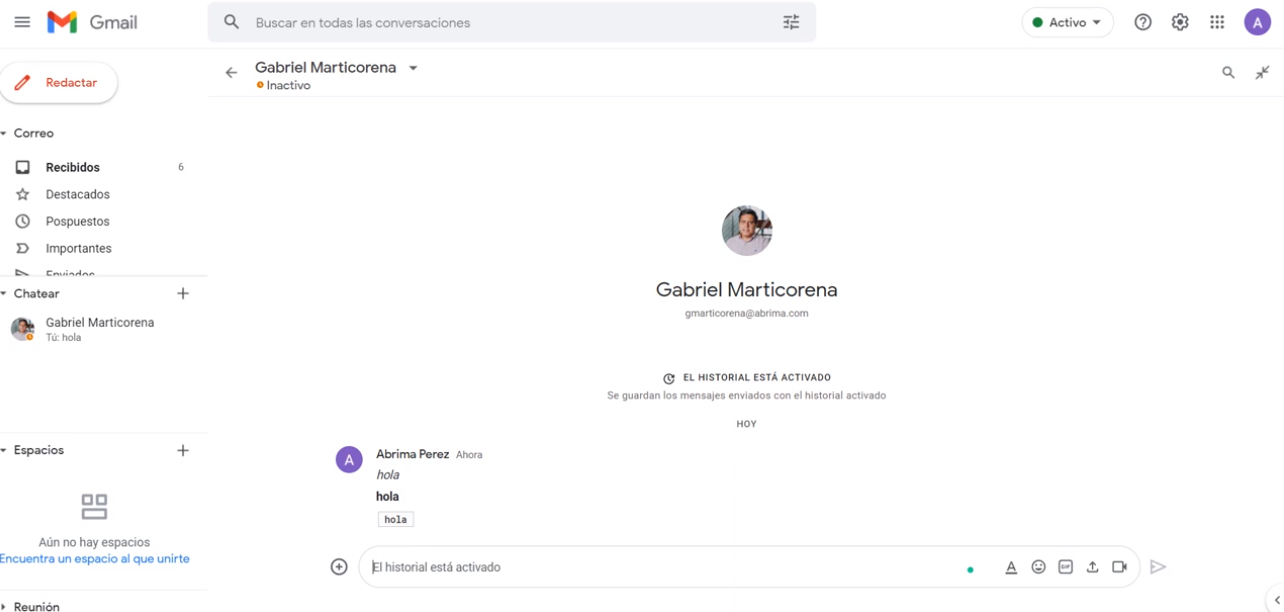
Task: Open the emoji picker in chat box
Action: [1038, 567]
